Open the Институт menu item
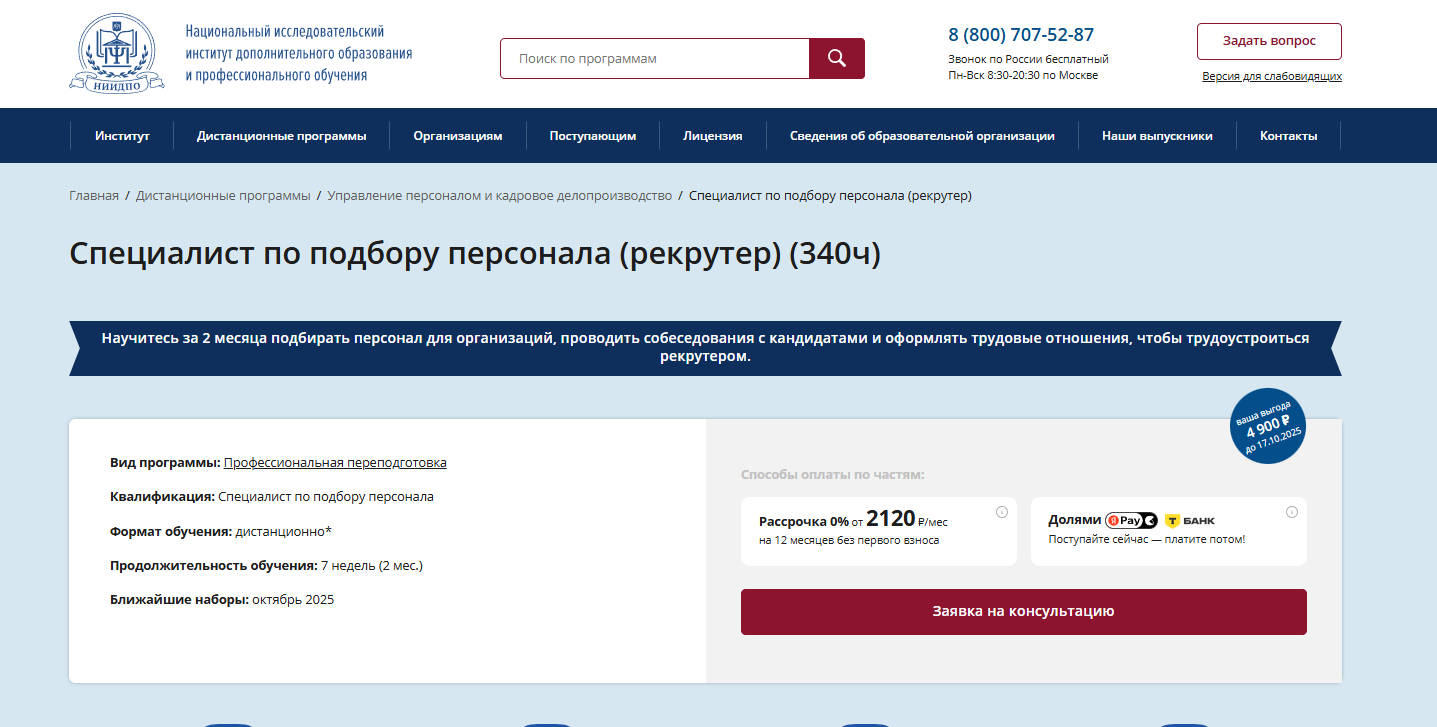The width and height of the screenshot is (1437, 727). [x=122, y=136]
